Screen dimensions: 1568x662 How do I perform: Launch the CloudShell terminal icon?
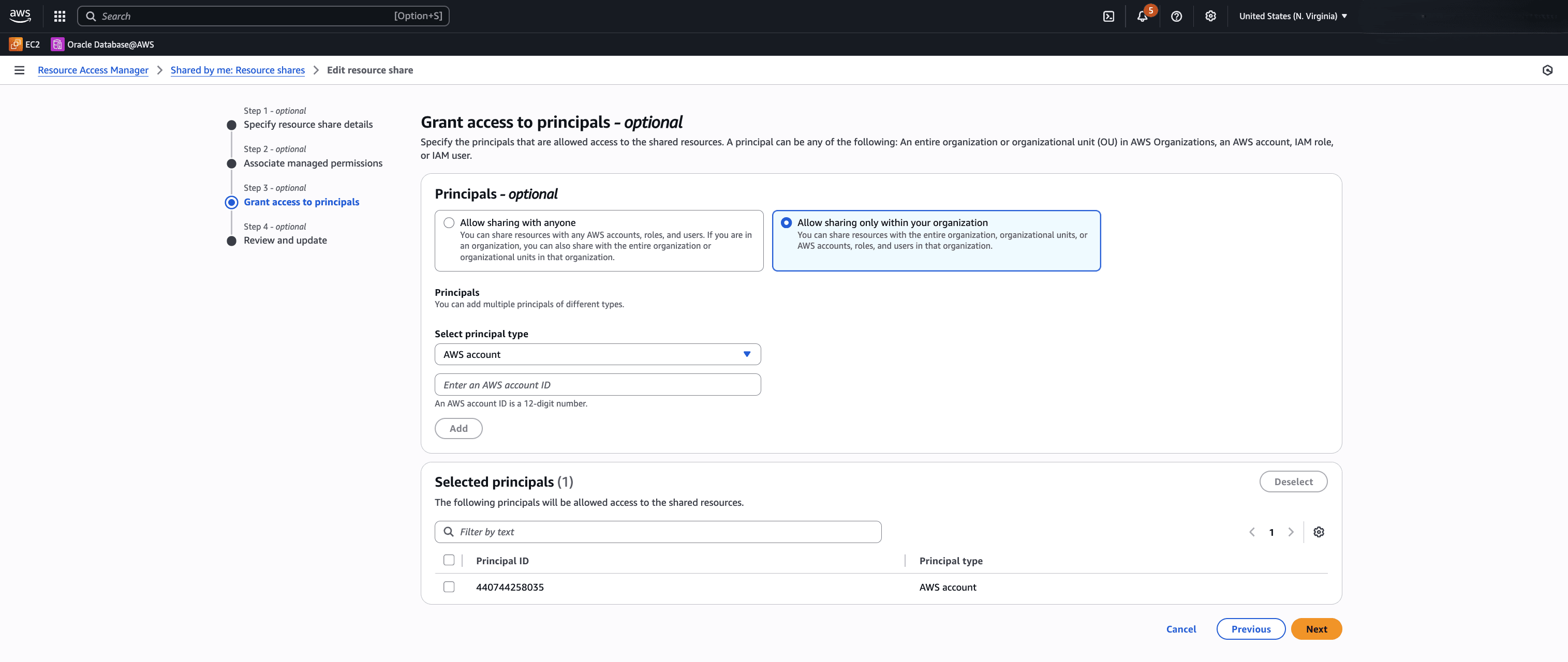click(x=1108, y=17)
